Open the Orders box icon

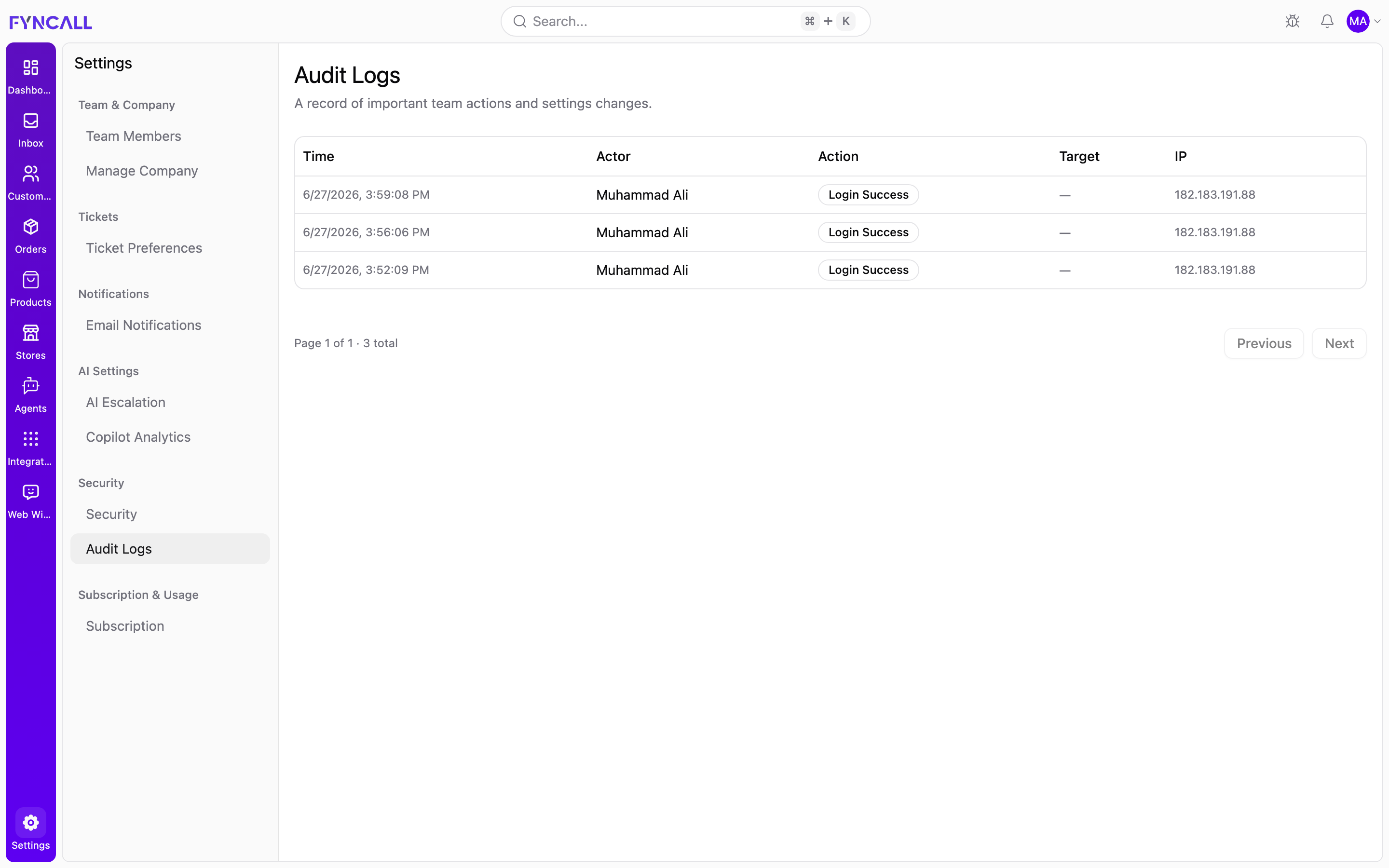[x=30, y=227]
